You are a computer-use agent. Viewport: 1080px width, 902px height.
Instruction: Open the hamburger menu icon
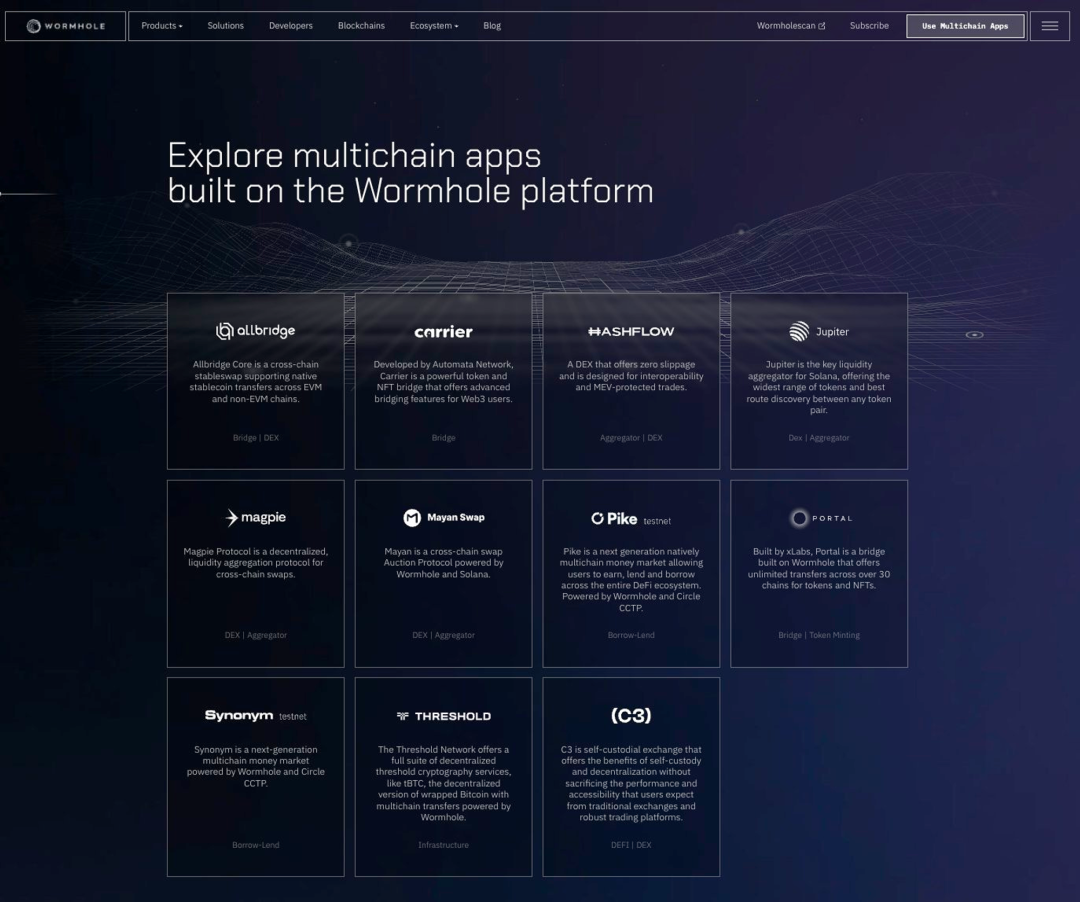coord(1050,26)
